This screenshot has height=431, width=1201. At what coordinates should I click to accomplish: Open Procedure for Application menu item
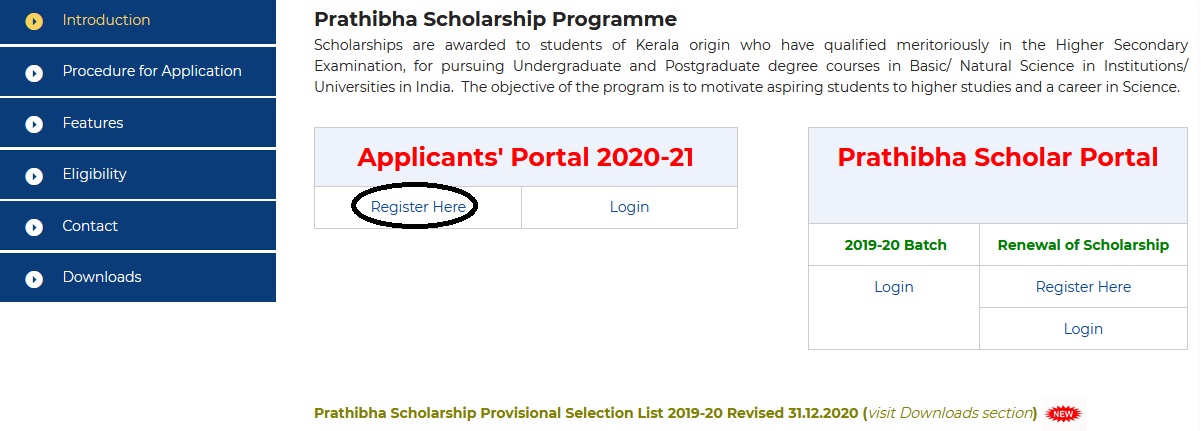click(x=138, y=72)
